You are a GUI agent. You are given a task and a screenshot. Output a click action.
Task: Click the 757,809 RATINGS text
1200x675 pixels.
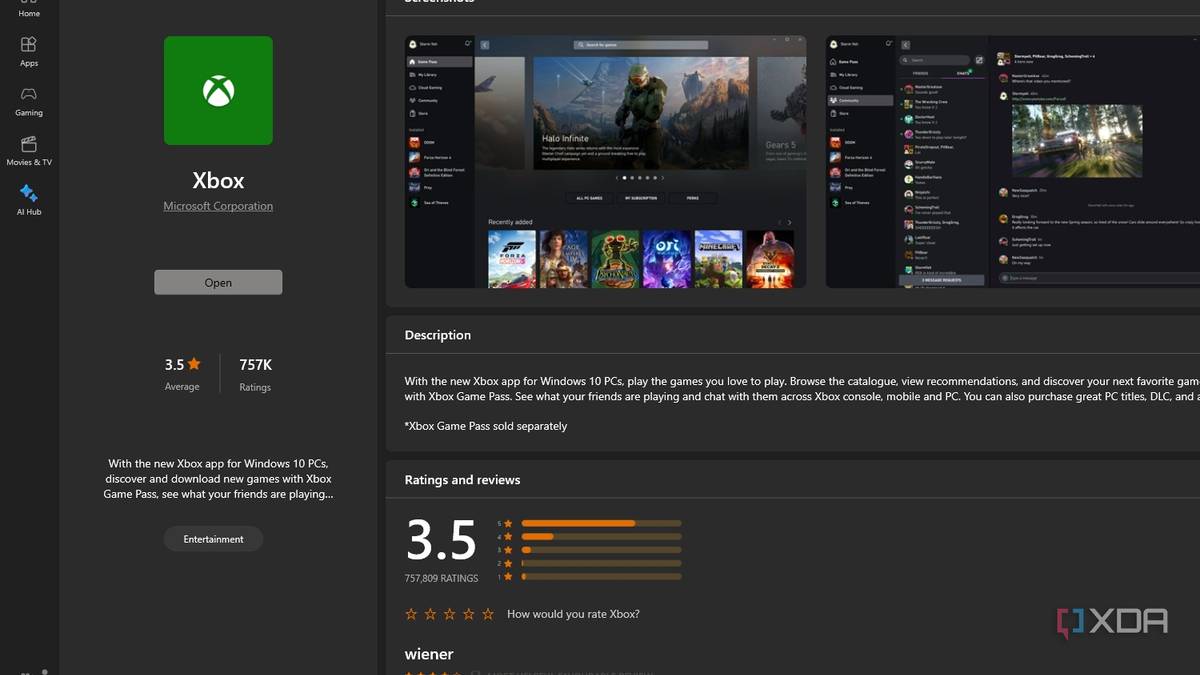(441, 578)
